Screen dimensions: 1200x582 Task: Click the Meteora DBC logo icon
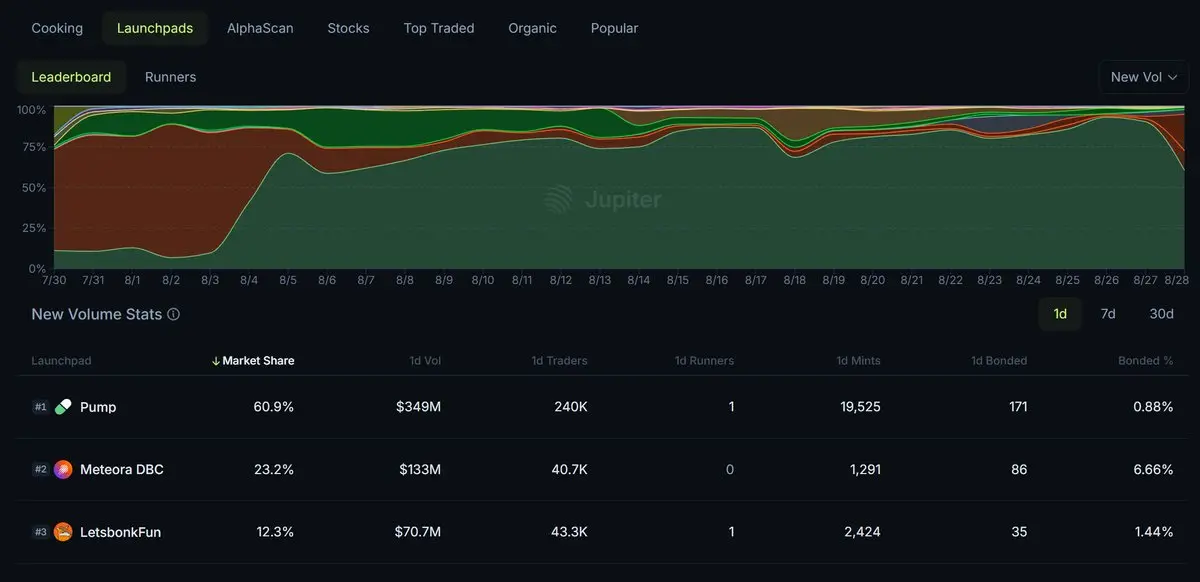point(63,469)
